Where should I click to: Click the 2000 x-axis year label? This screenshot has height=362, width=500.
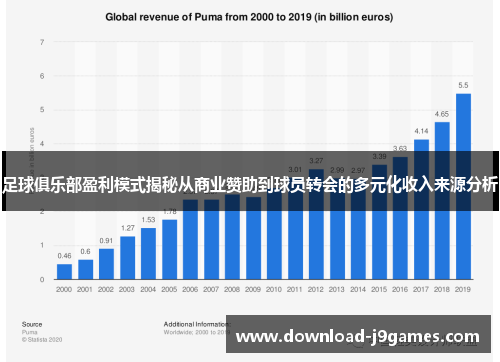64,289
